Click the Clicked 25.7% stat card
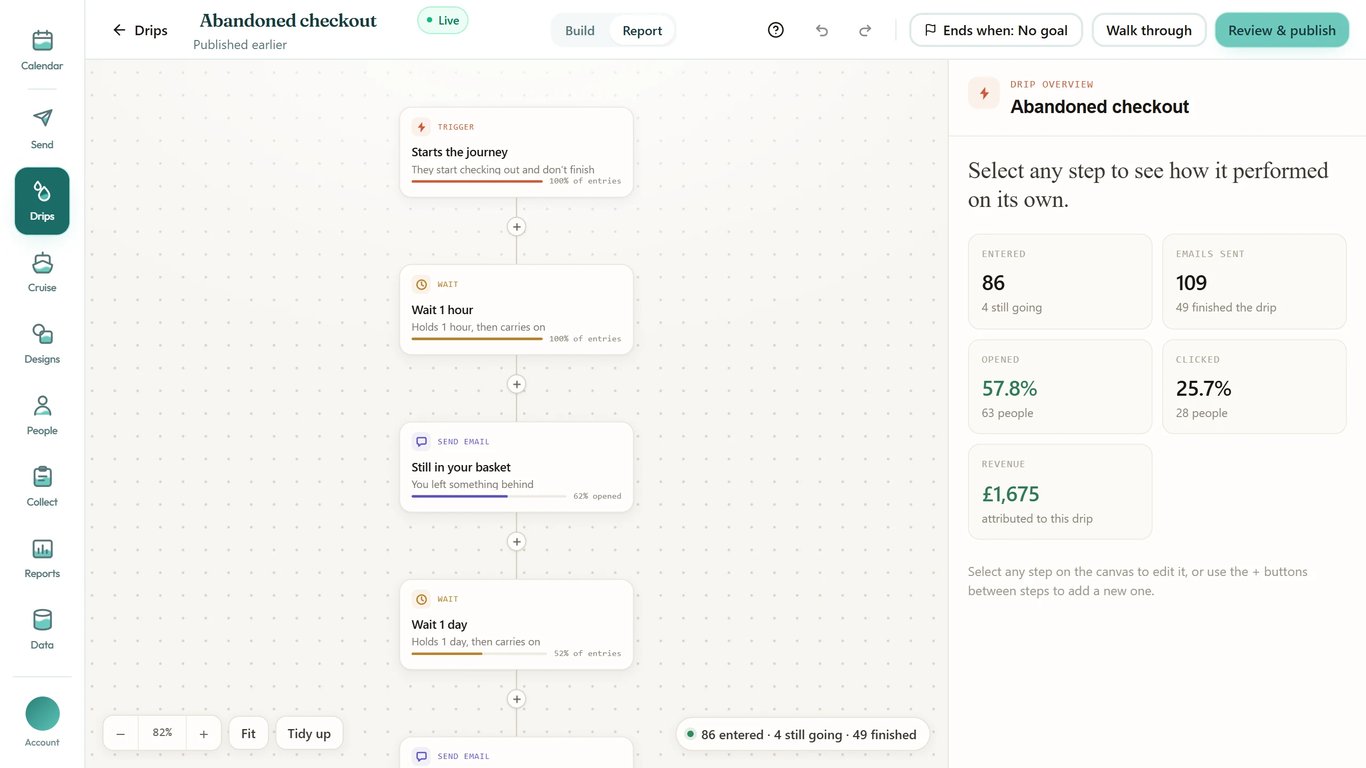 click(x=1254, y=387)
